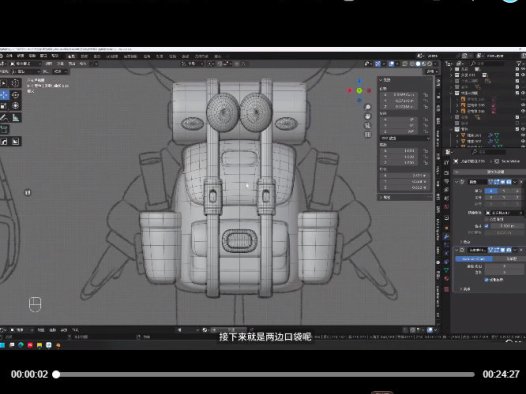Toggle mirror modifier Y axis button

point(504,191)
